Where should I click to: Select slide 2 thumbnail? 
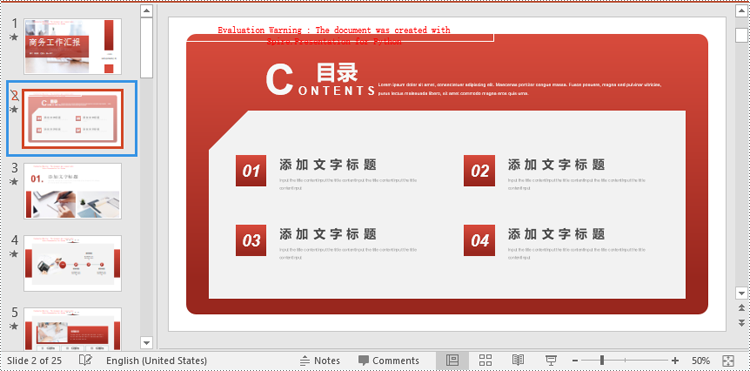pos(73,119)
